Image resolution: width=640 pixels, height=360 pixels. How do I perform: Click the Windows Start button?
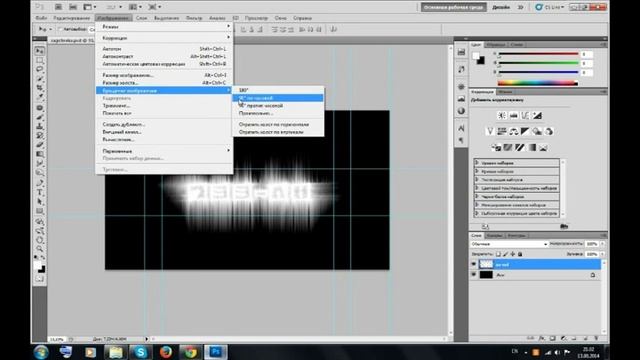pyautogui.click(x=41, y=352)
